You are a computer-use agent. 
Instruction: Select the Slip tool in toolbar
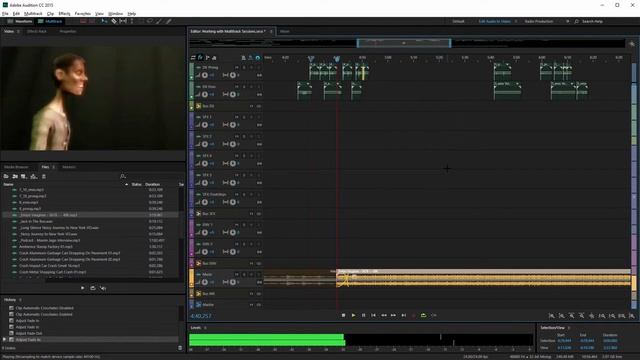[x=123, y=21]
